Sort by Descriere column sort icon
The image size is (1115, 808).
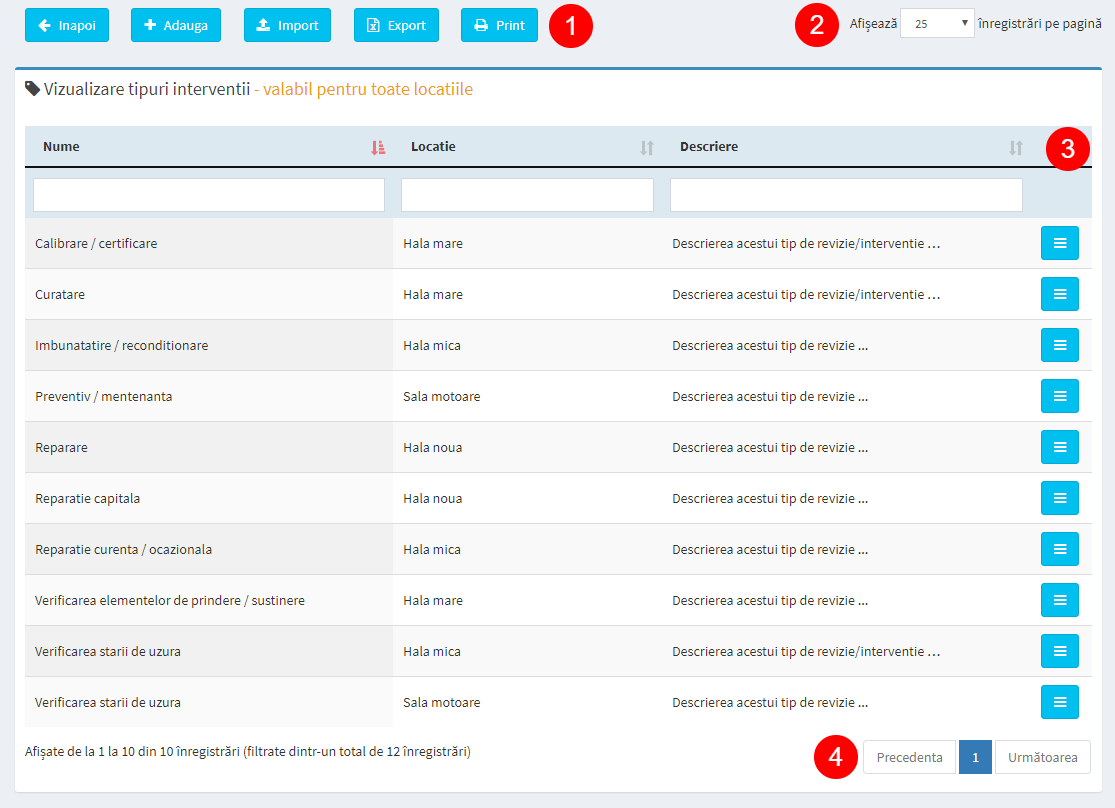click(x=1015, y=147)
